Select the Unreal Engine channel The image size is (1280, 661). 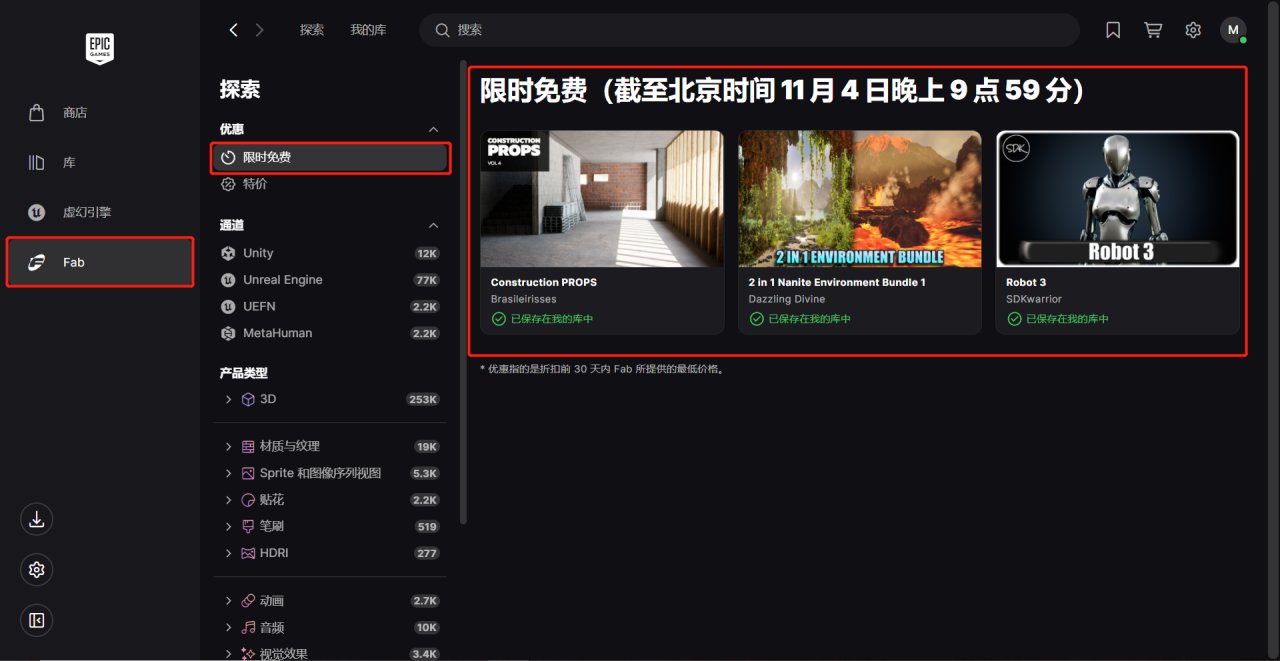331,280
